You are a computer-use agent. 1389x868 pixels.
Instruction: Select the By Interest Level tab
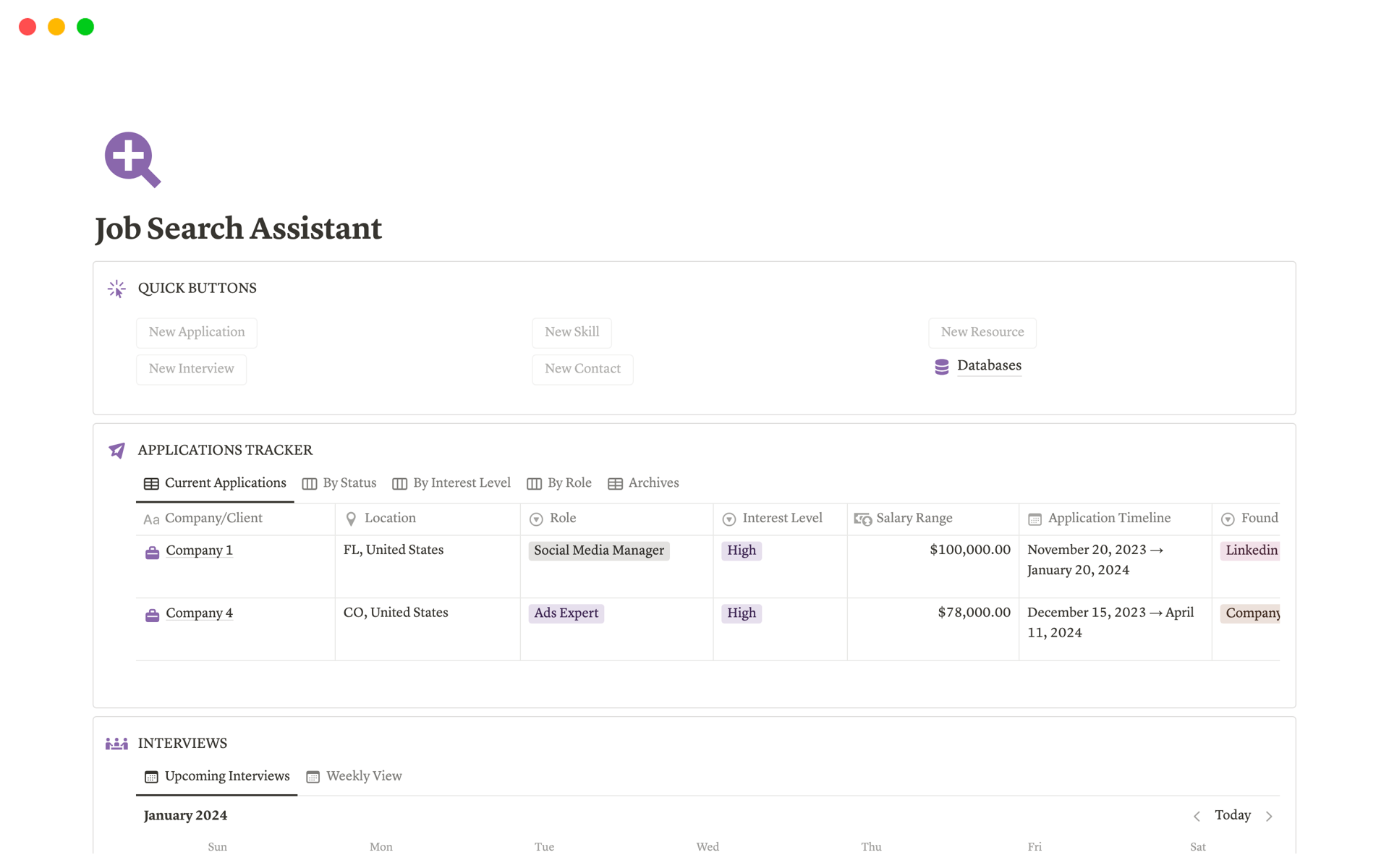click(462, 483)
